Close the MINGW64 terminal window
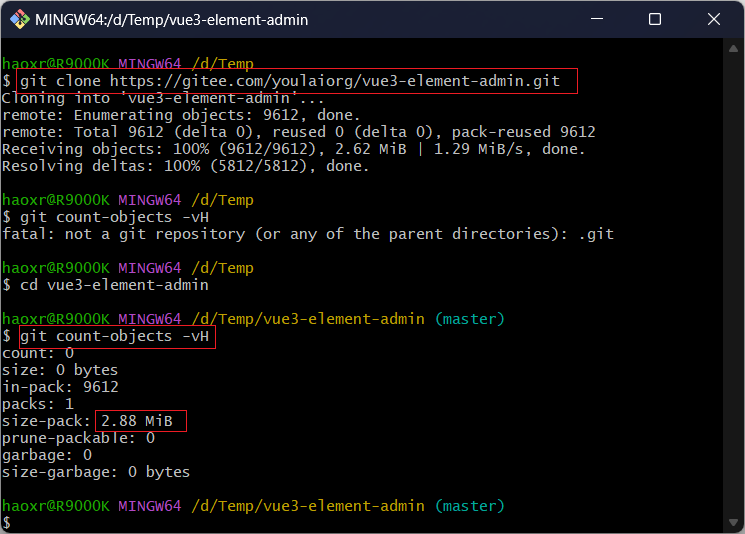This screenshot has height=534, width=745. click(714, 19)
